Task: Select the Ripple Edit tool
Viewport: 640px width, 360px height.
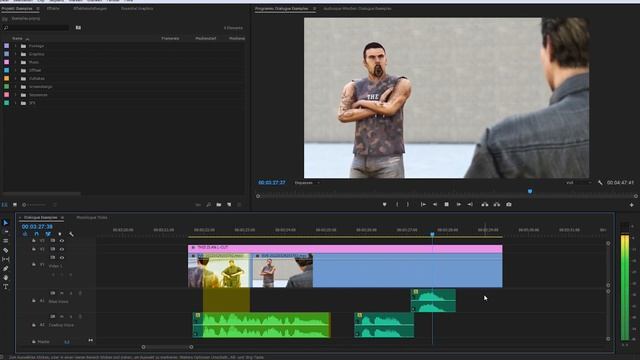Action: click(x=6, y=241)
